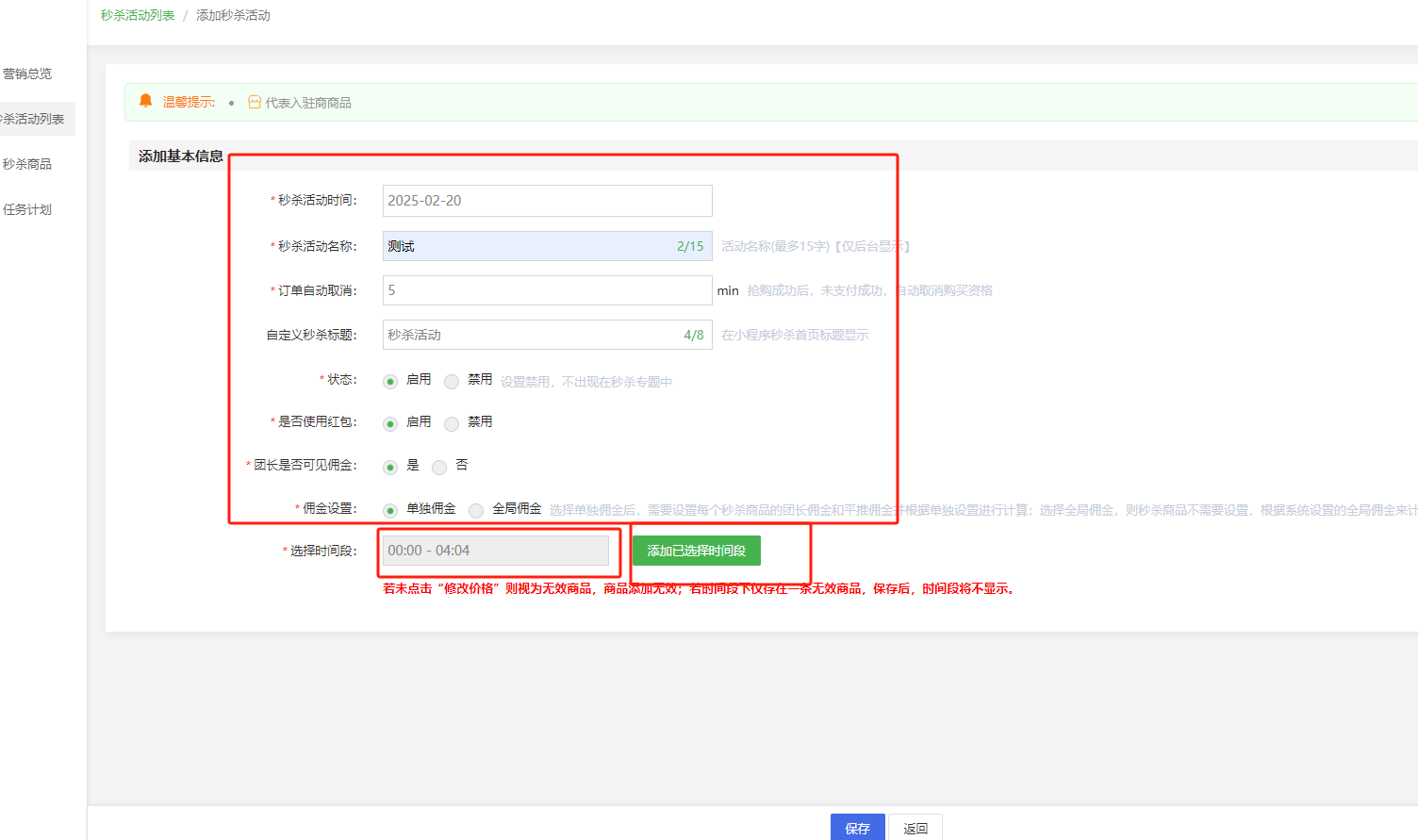Enable 是否使用红包 with the 启用 radio
1418x840 pixels.
[x=390, y=424]
